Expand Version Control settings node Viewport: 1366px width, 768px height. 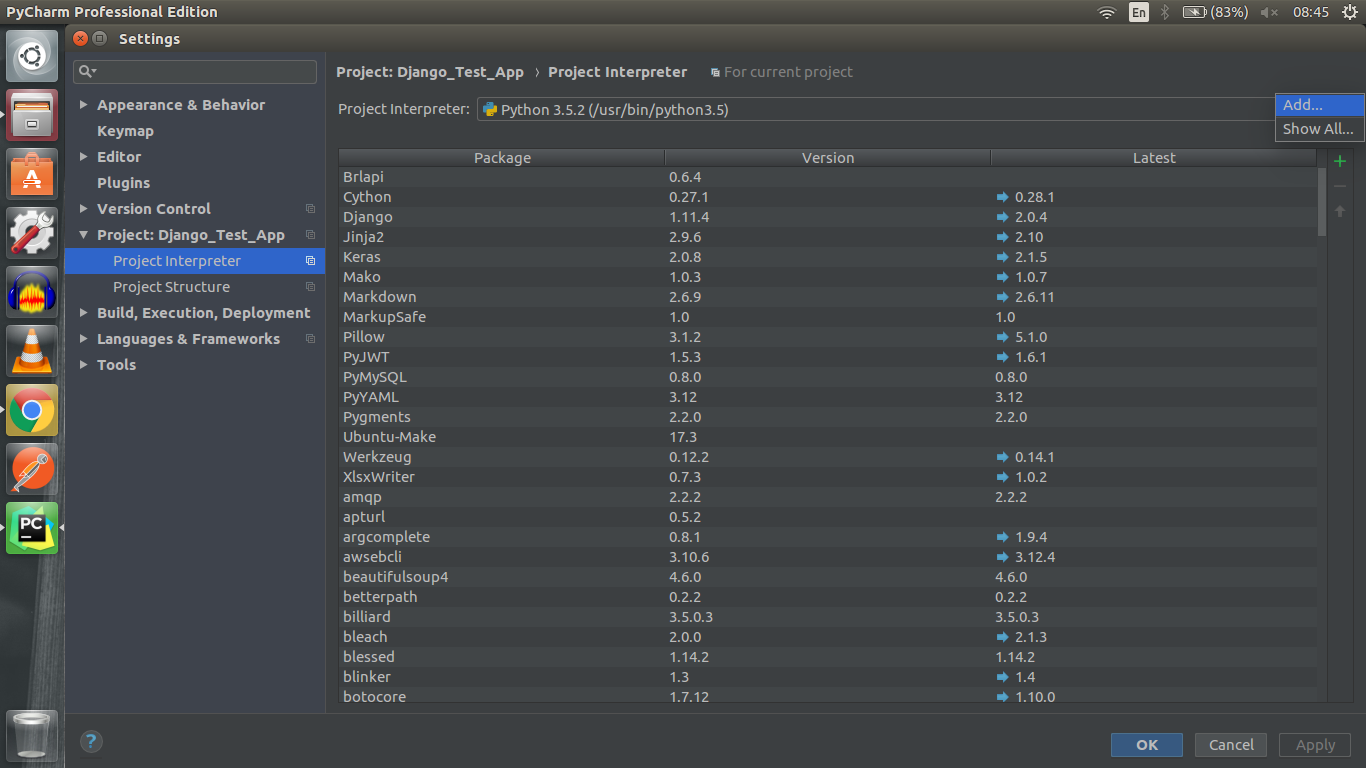coord(84,209)
